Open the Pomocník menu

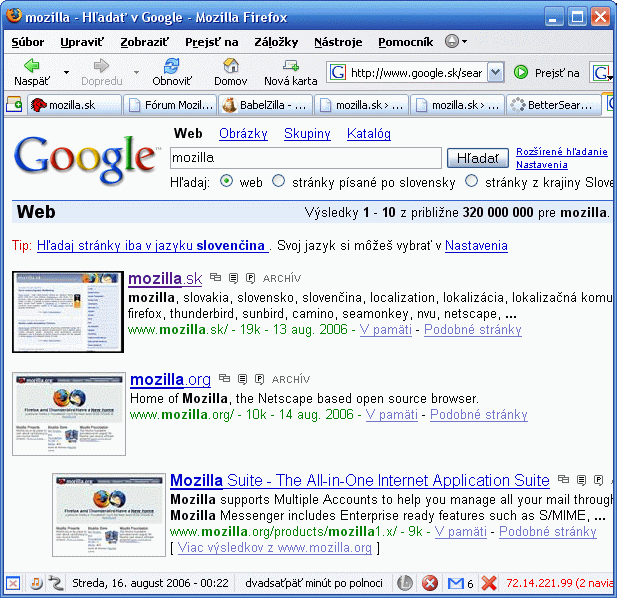(x=405, y=42)
